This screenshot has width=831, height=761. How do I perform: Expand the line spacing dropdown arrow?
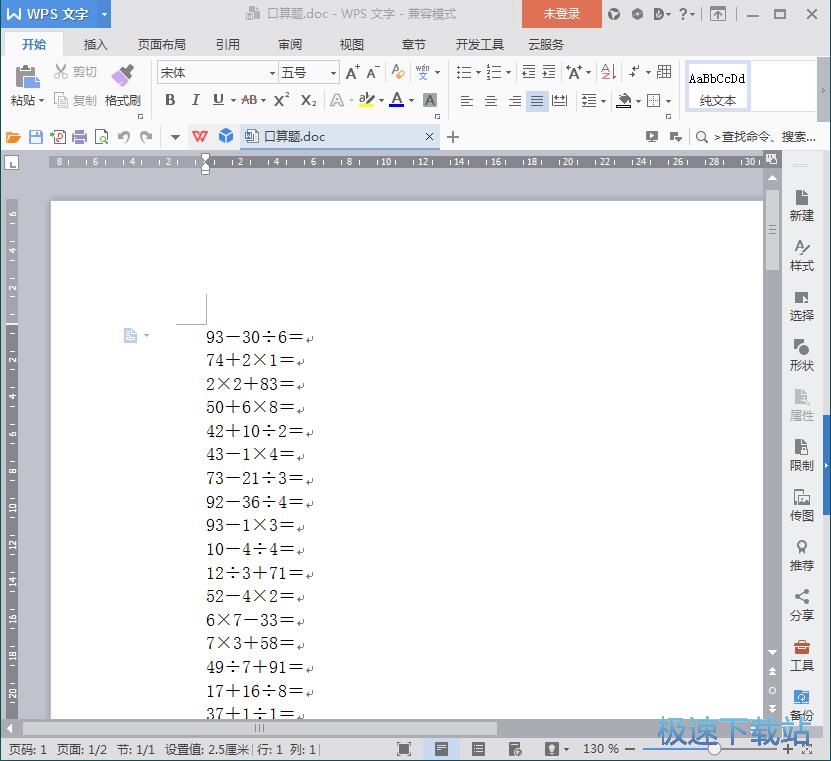pyautogui.click(x=603, y=101)
